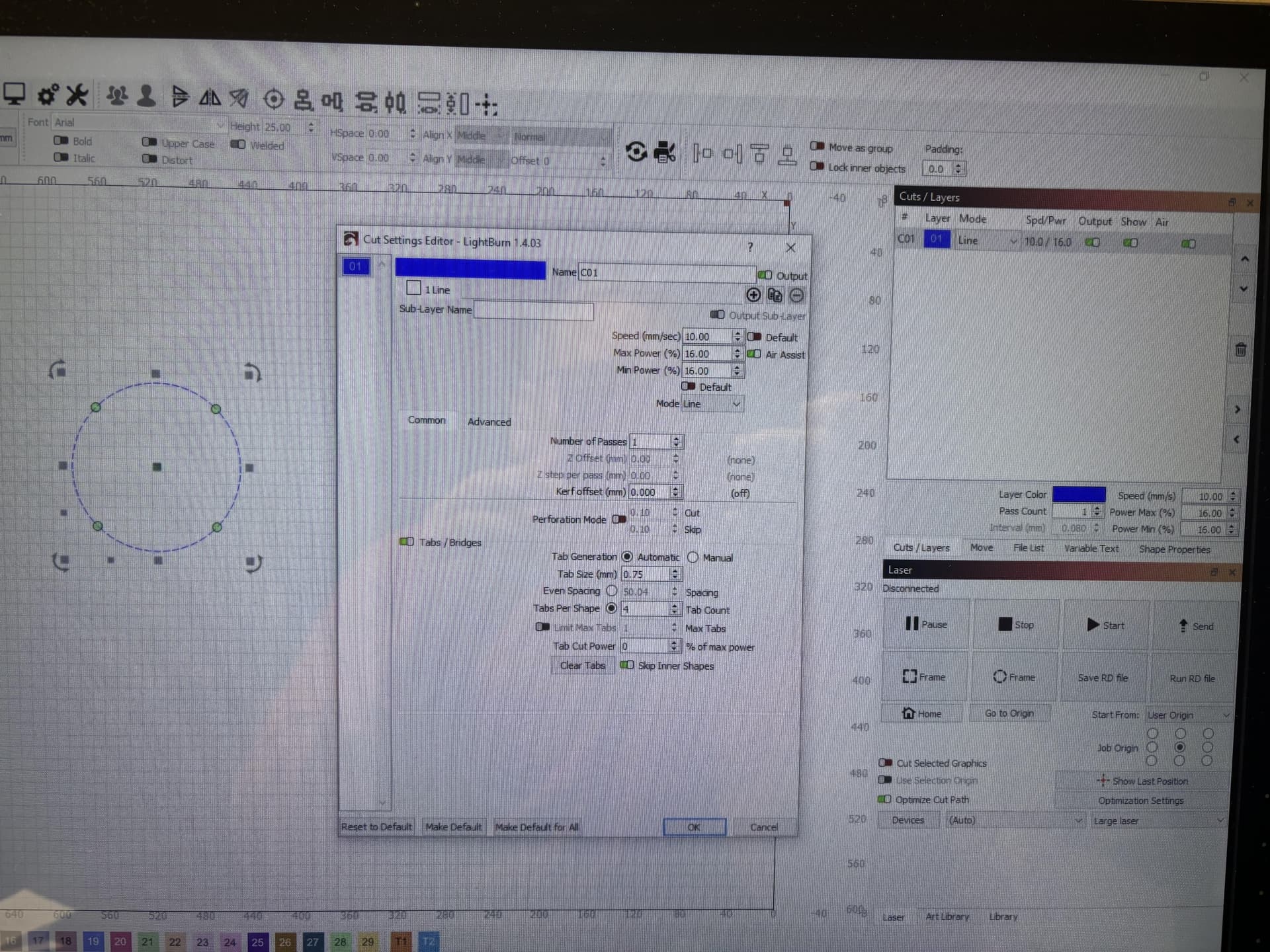The image size is (1270, 952).
Task: Click the OK button
Action: click(x=694, y=827)
